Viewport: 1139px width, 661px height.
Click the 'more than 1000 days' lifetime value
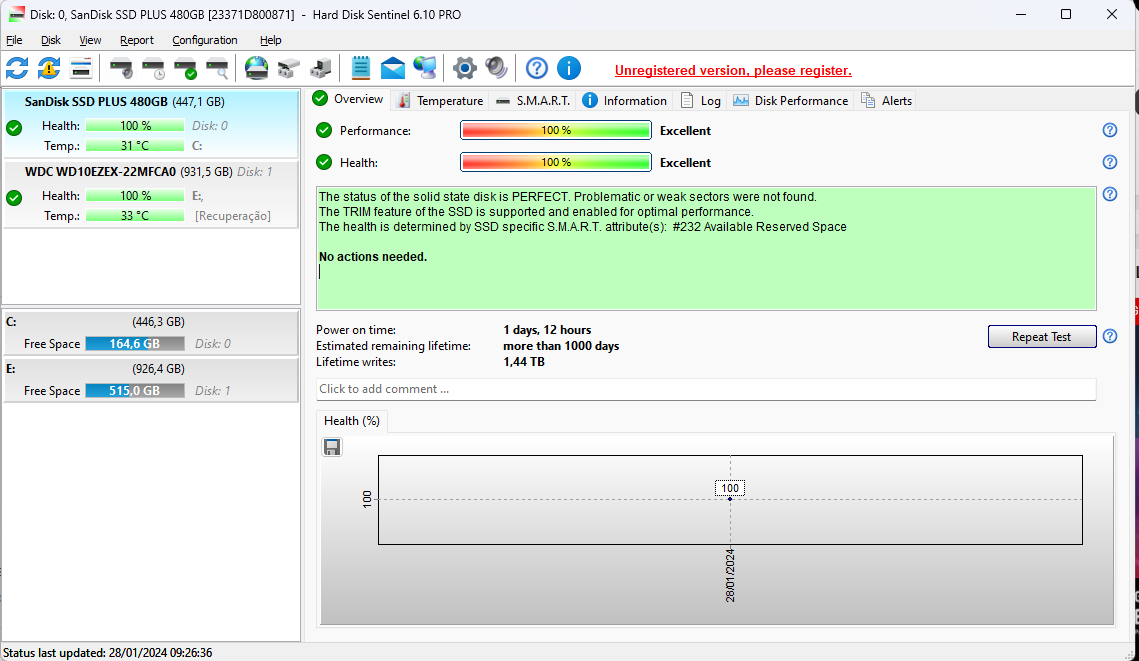561,346
